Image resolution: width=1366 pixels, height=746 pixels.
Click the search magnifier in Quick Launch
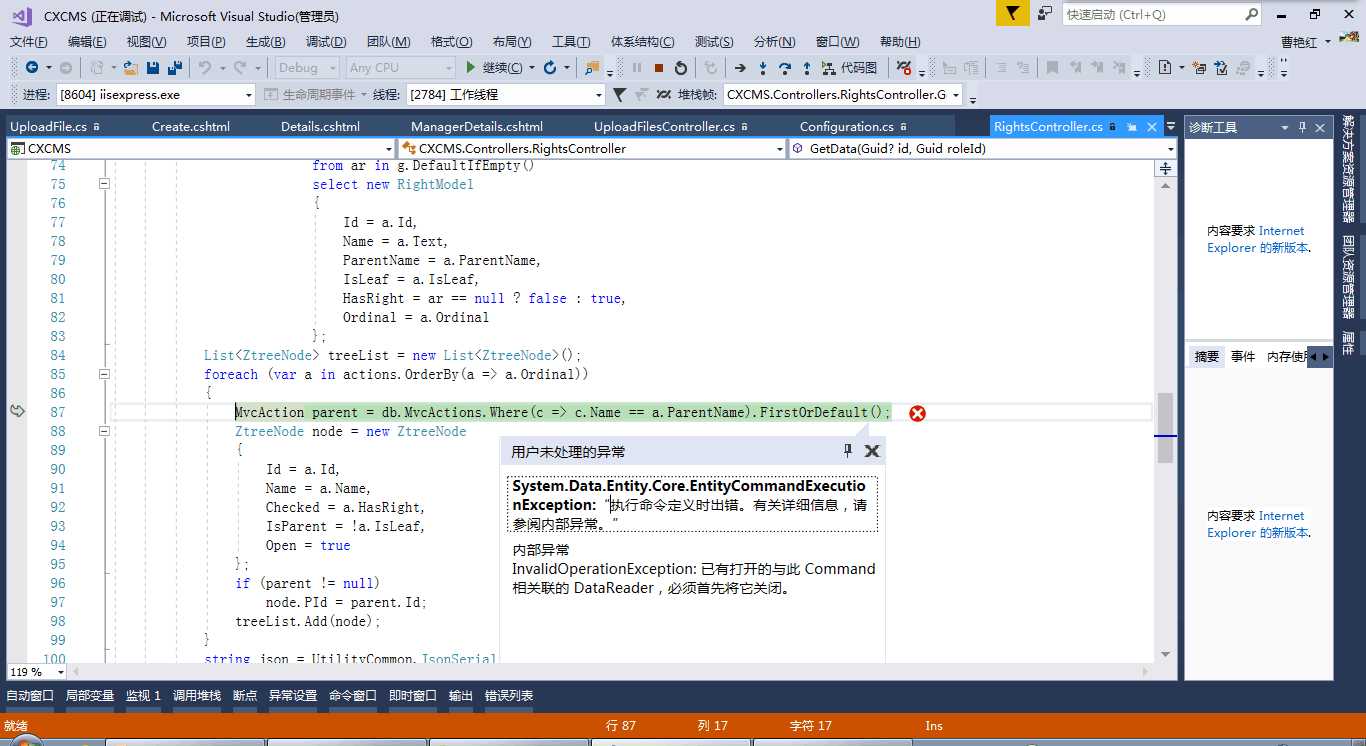pyautogui.click(x=1251, y=14)
